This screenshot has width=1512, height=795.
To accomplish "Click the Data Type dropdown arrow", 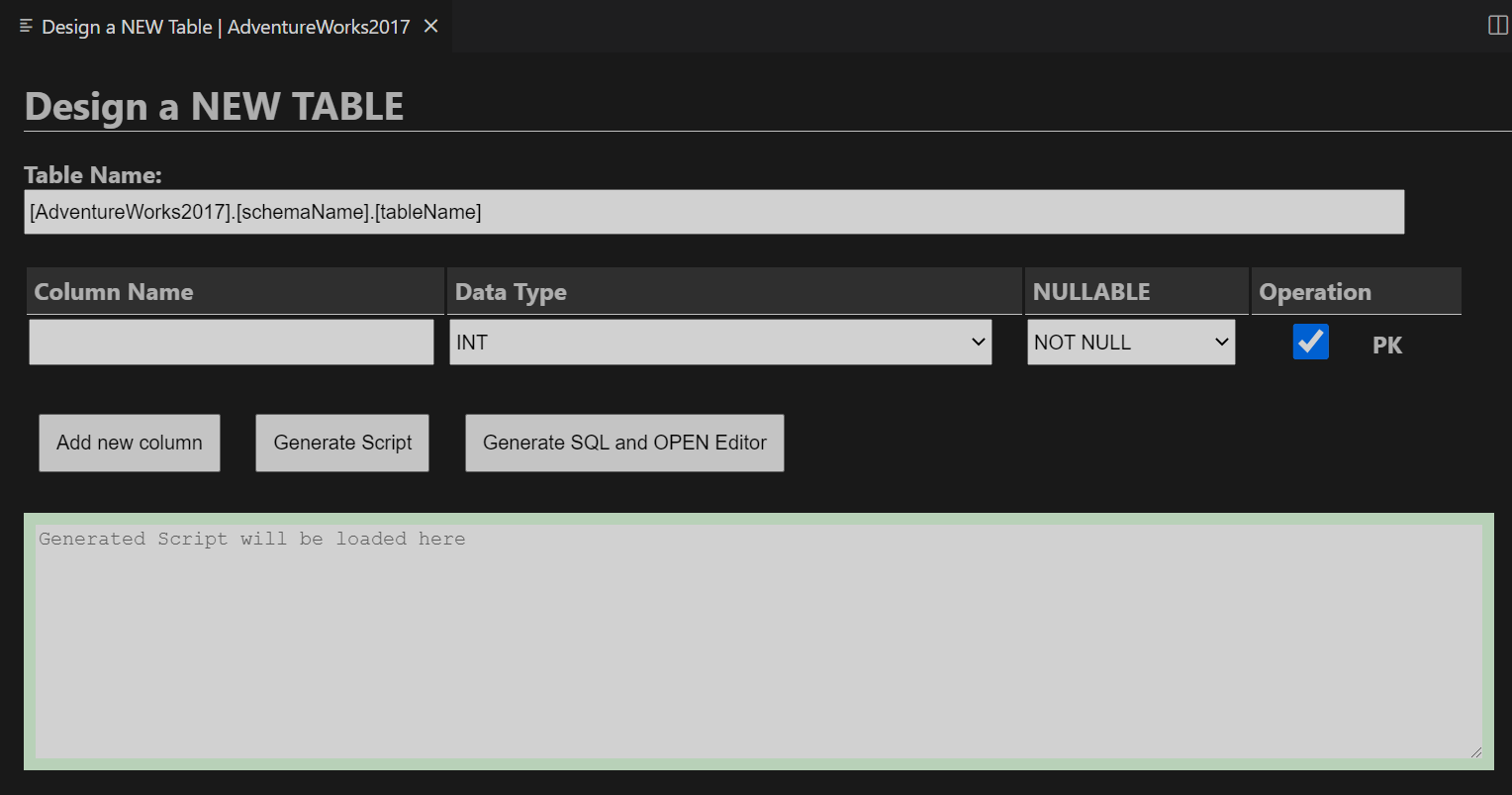I will pos(978,342).
